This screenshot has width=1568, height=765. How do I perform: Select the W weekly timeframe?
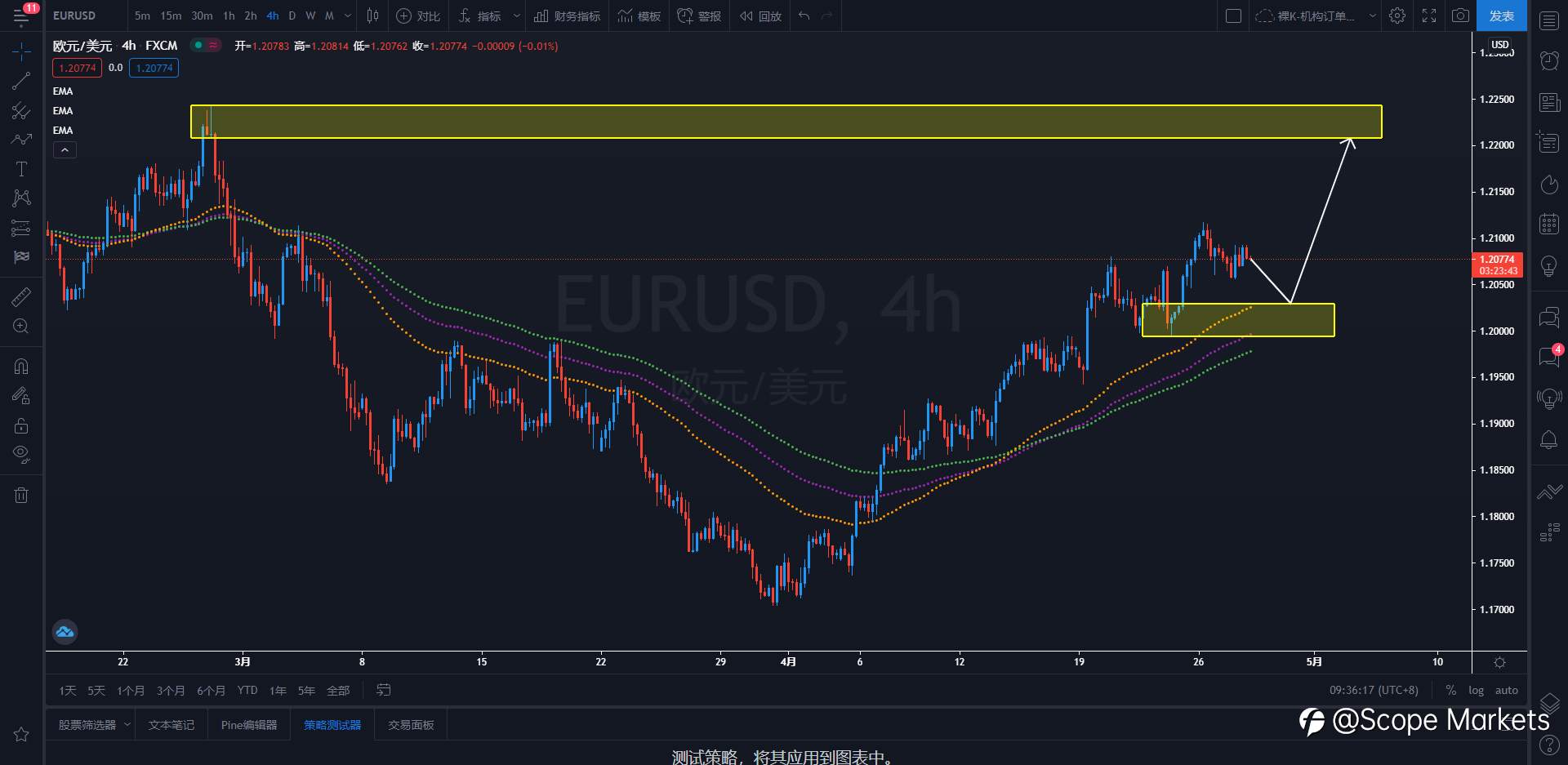pos(310,16)
